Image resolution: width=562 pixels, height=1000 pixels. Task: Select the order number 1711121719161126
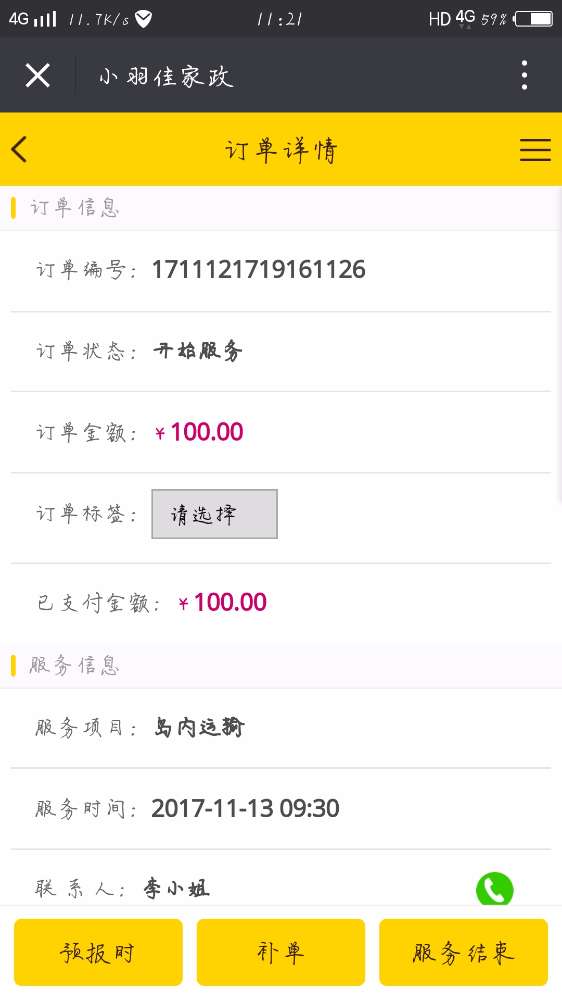(258, 270)
